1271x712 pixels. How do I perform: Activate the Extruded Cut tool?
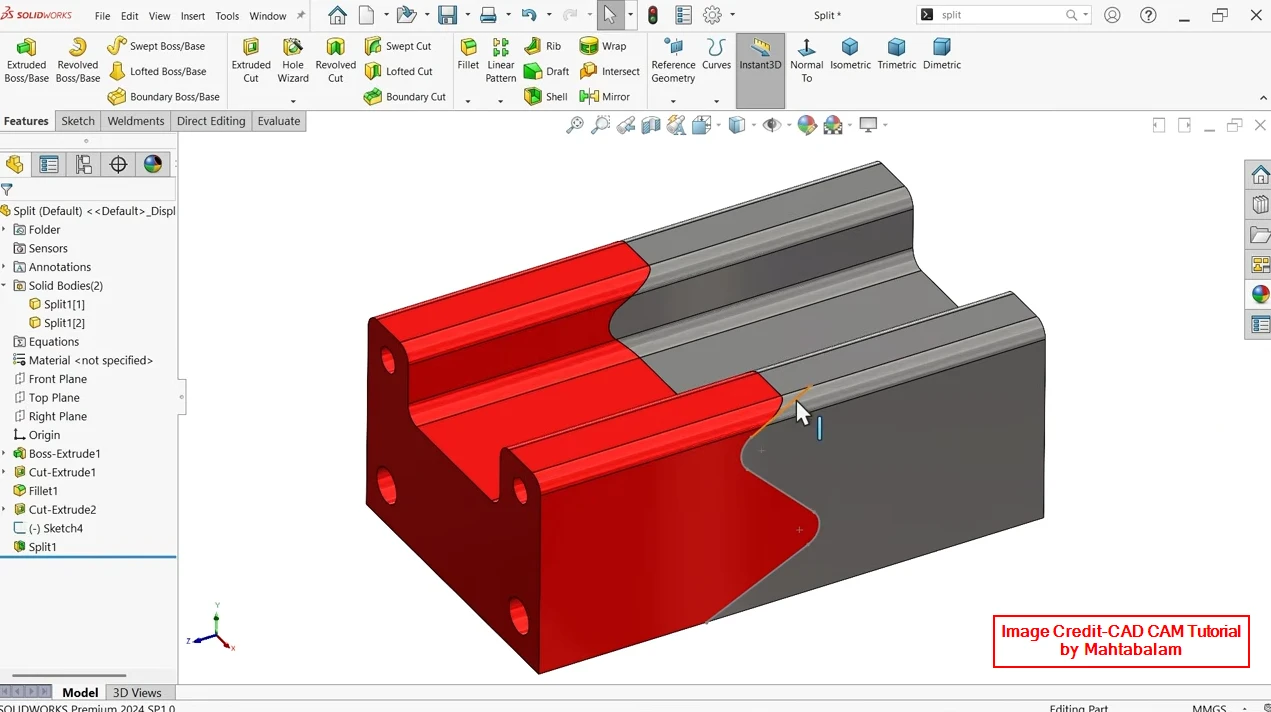(x=251, y=60)
